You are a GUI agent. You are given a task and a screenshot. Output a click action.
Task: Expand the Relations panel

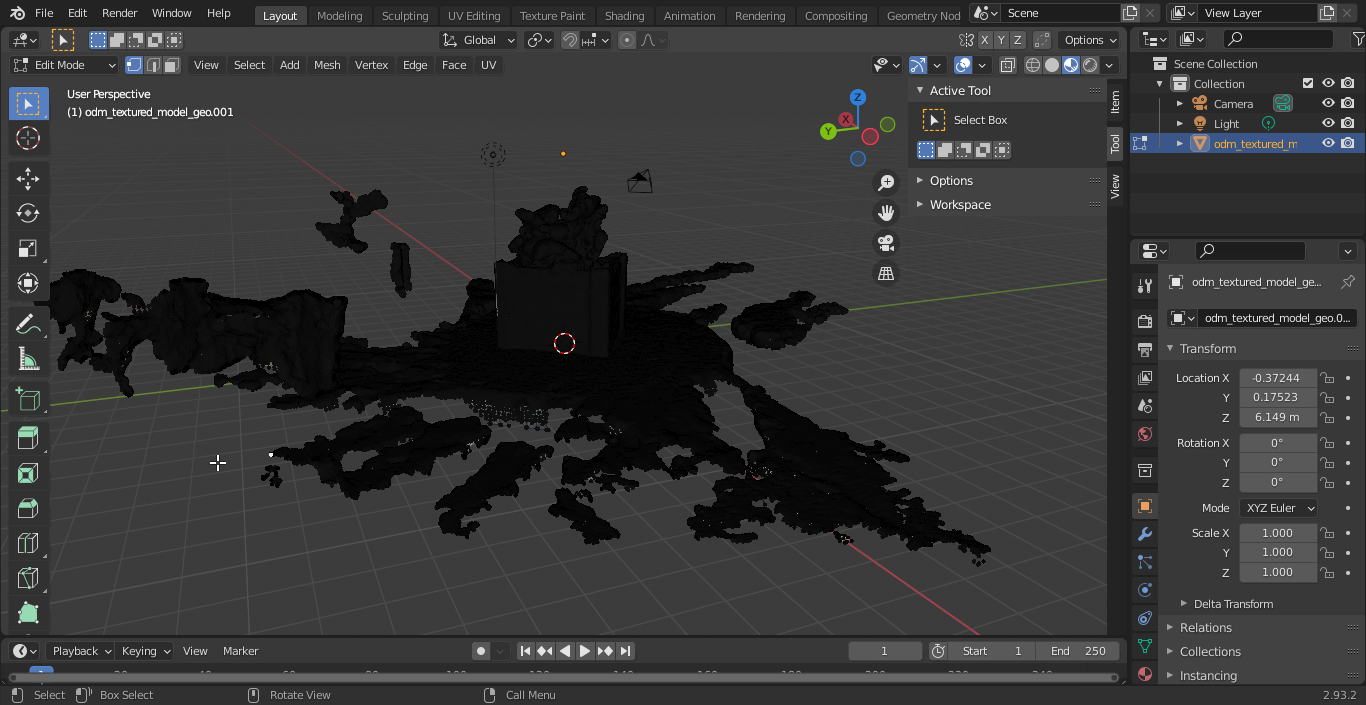click(x=1205, y=627)
